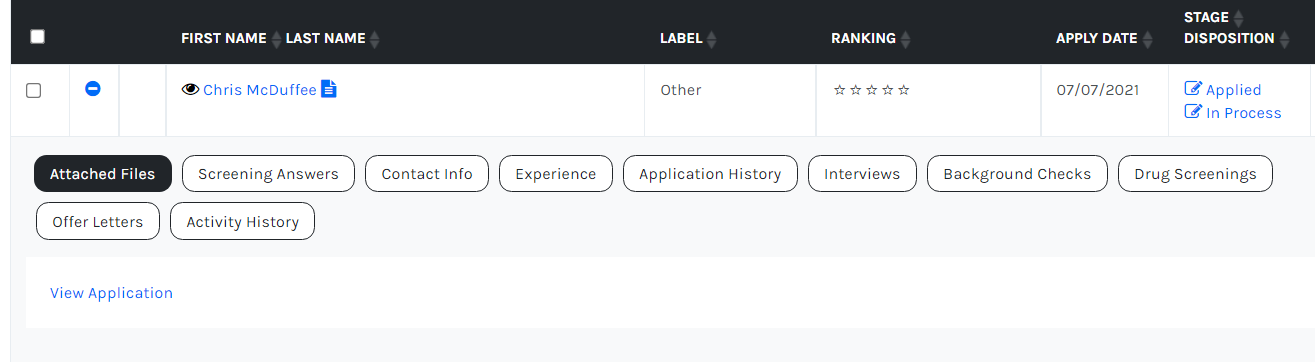Sort the Apply Date column
1315x362 pixels.
1147,39
